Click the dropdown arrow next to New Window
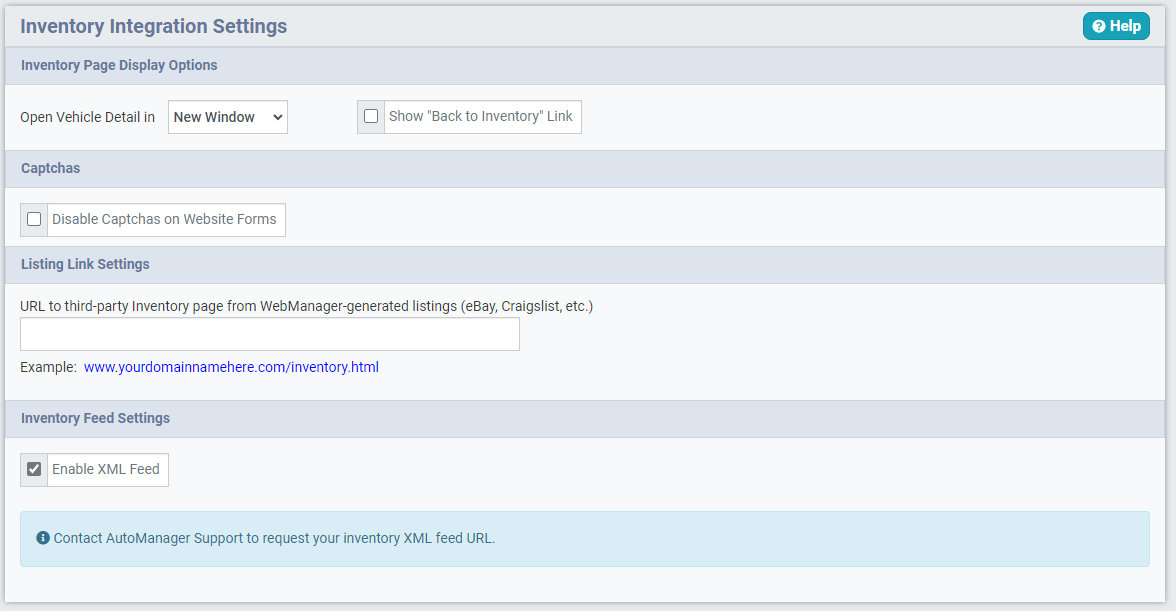The width and height of the screenshot is (1176, 611). (x=276, y=116)
